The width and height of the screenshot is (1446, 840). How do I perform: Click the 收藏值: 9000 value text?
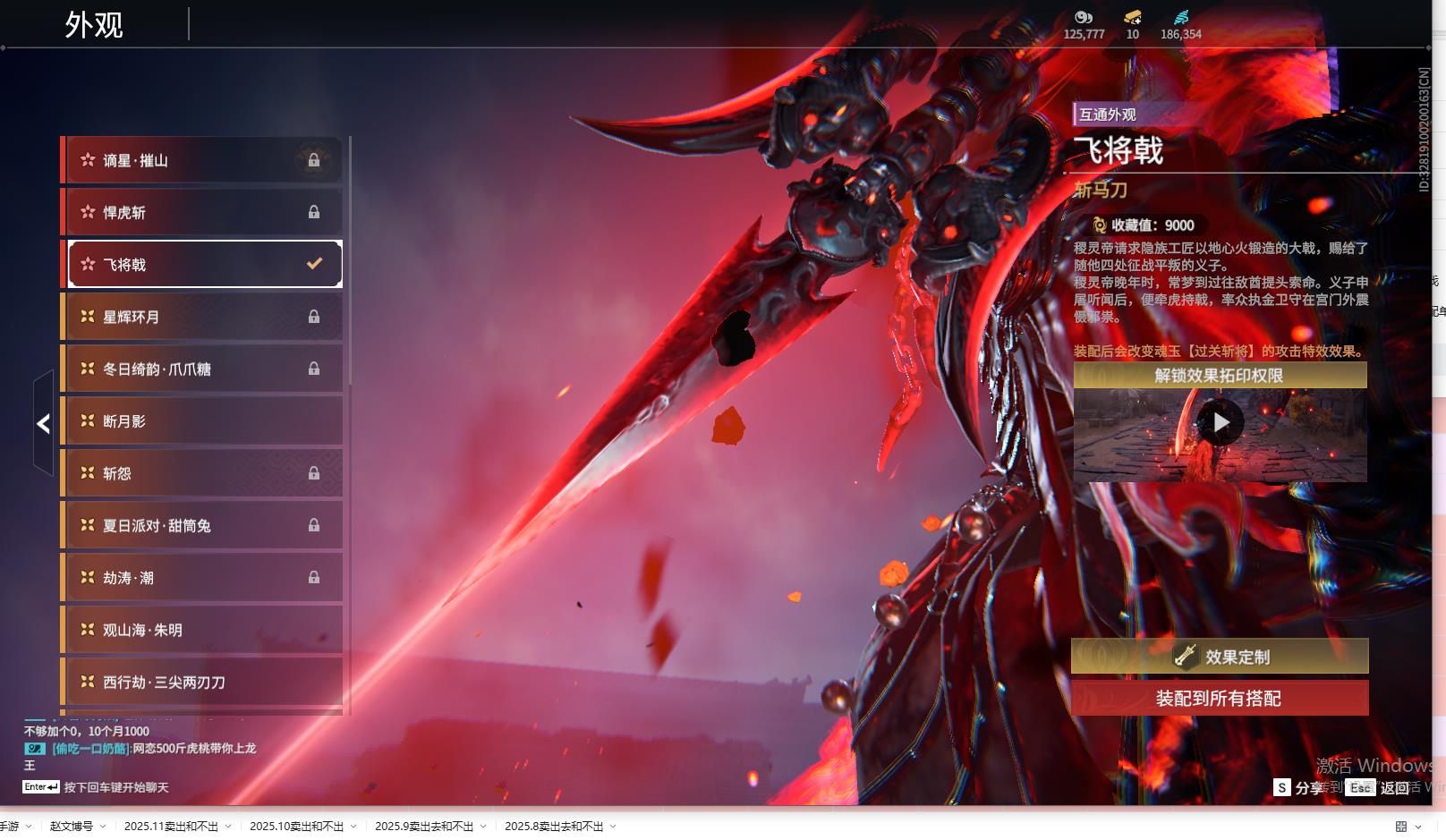1153,225
